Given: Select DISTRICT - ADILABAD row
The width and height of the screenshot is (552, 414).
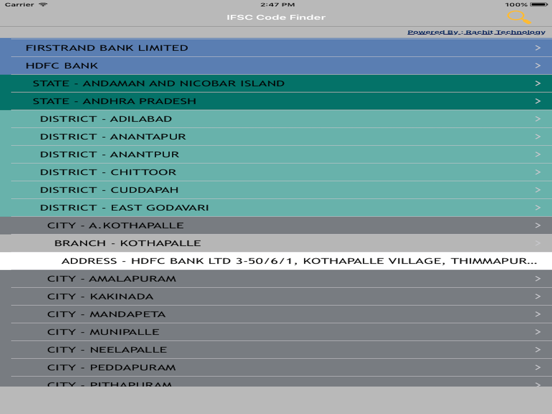Looking at the screenshot, I should click(276, 119).
